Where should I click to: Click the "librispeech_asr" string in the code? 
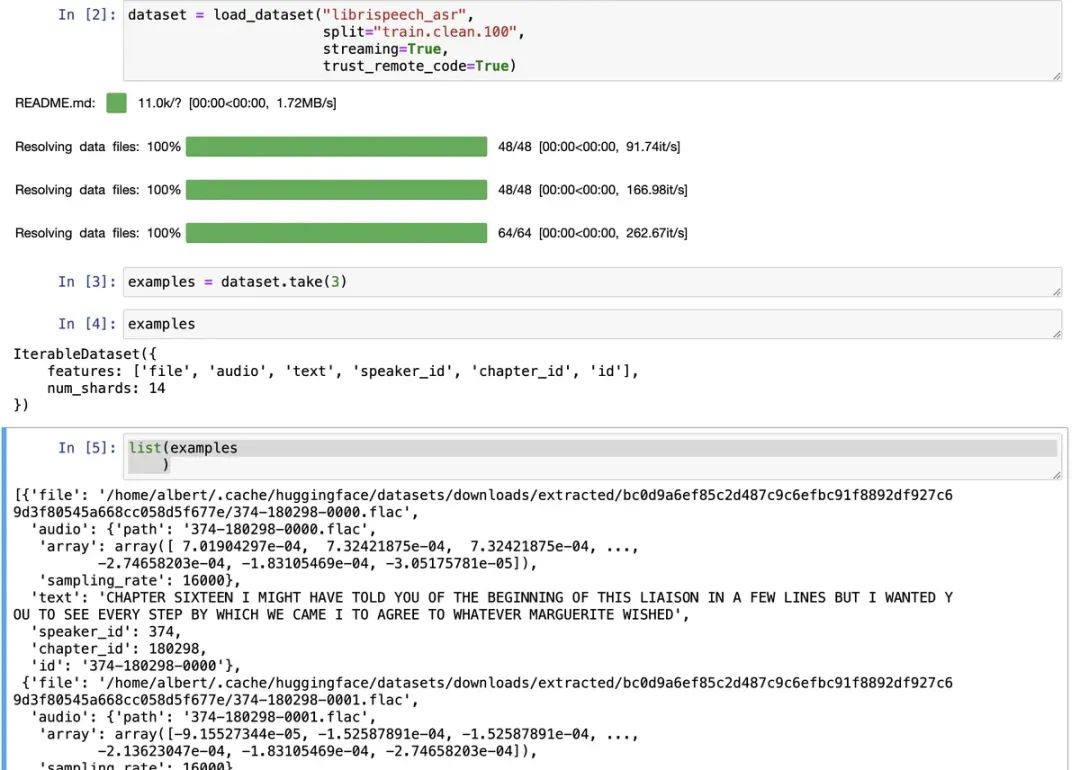(394, 15)
